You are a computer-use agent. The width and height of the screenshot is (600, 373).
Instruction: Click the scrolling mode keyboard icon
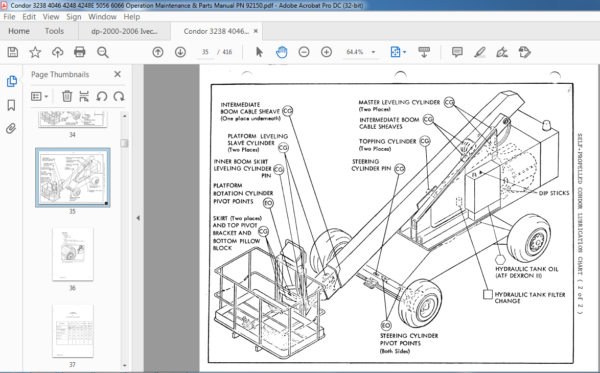[x=424, y=52]
